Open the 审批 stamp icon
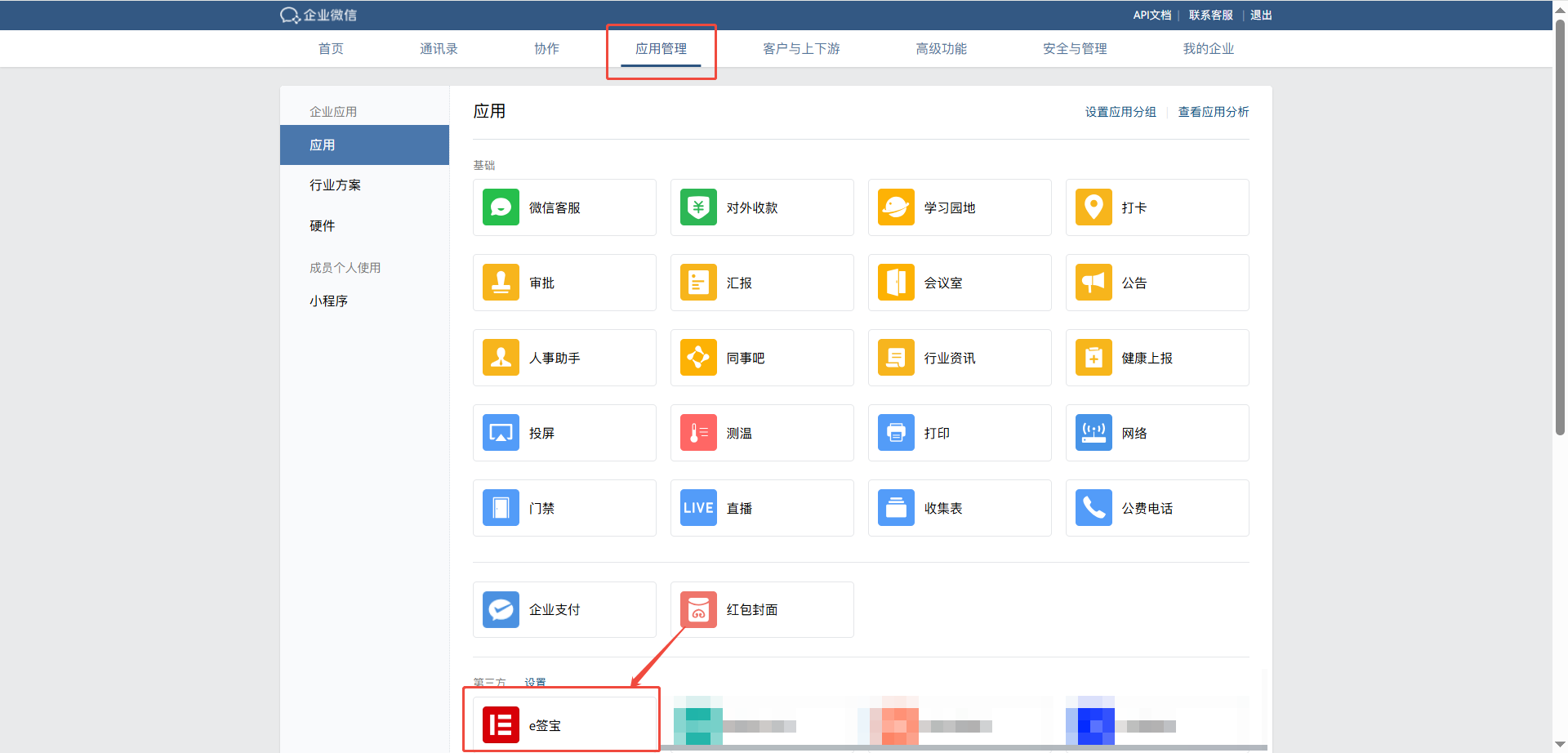Viewport: 1568px width, 753px height. pos(501,283)
